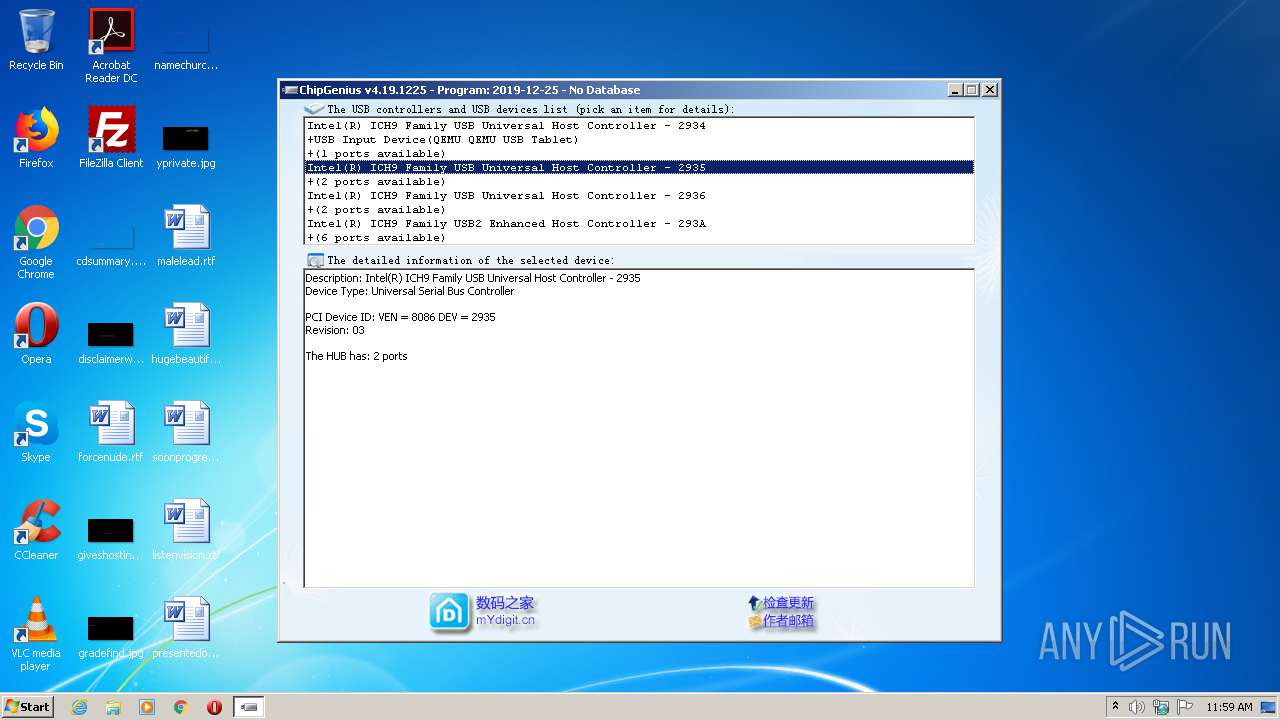Select ICH9 USB Universal Host Controller 2934
The image size is (1280, 720).
pyautogui.click(x=639, y=126)
